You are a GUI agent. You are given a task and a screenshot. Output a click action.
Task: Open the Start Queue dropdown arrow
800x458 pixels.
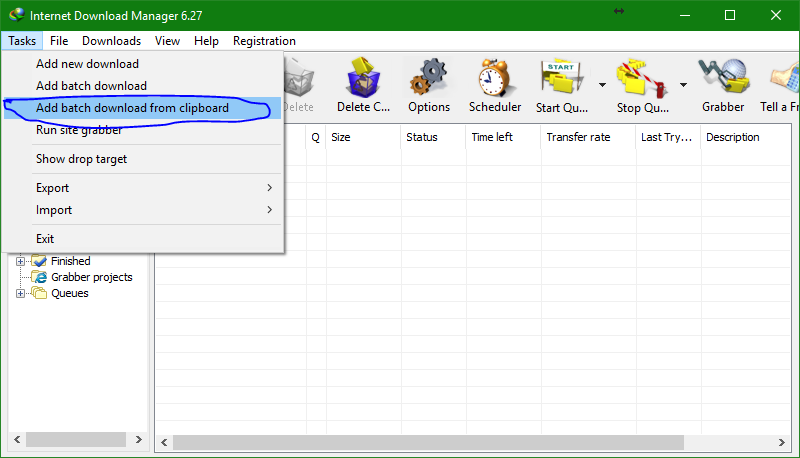pos(602,85)
